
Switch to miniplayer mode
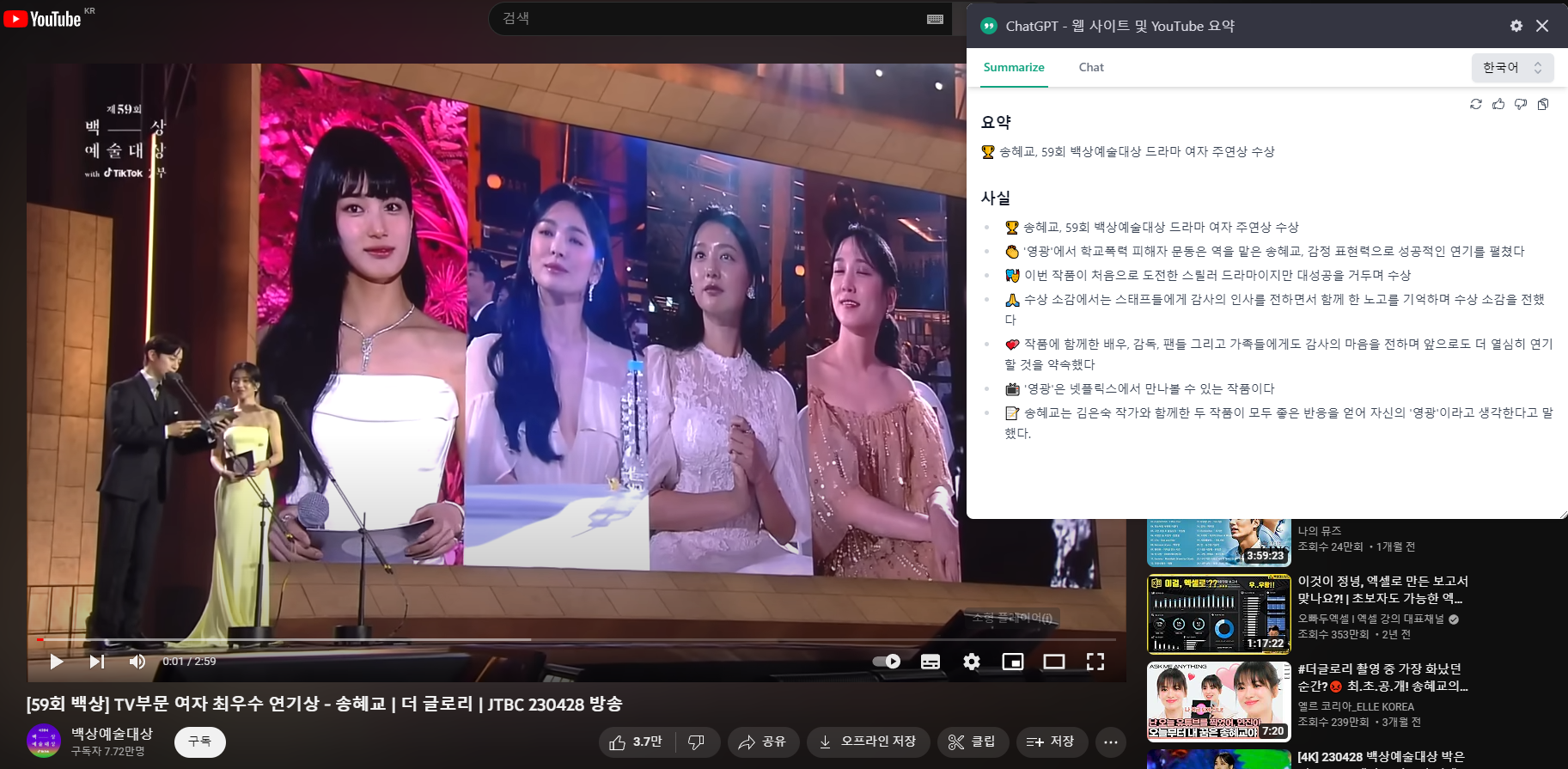point(1013,662)
